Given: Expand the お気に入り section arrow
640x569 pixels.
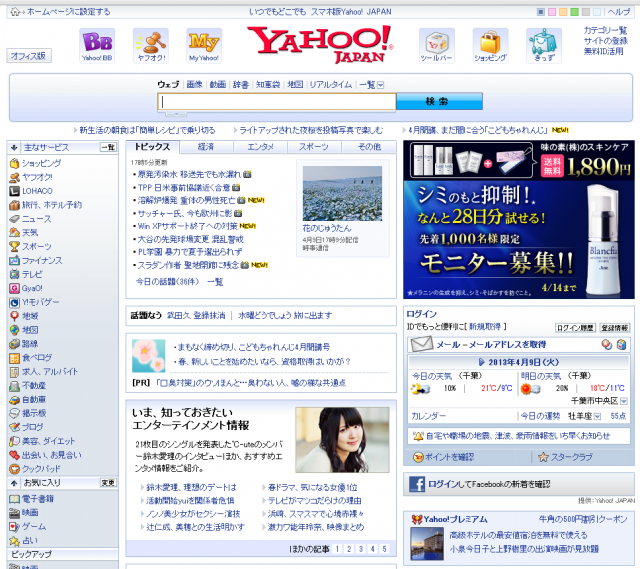Looking at the screenshot, I should click(14, 483).
